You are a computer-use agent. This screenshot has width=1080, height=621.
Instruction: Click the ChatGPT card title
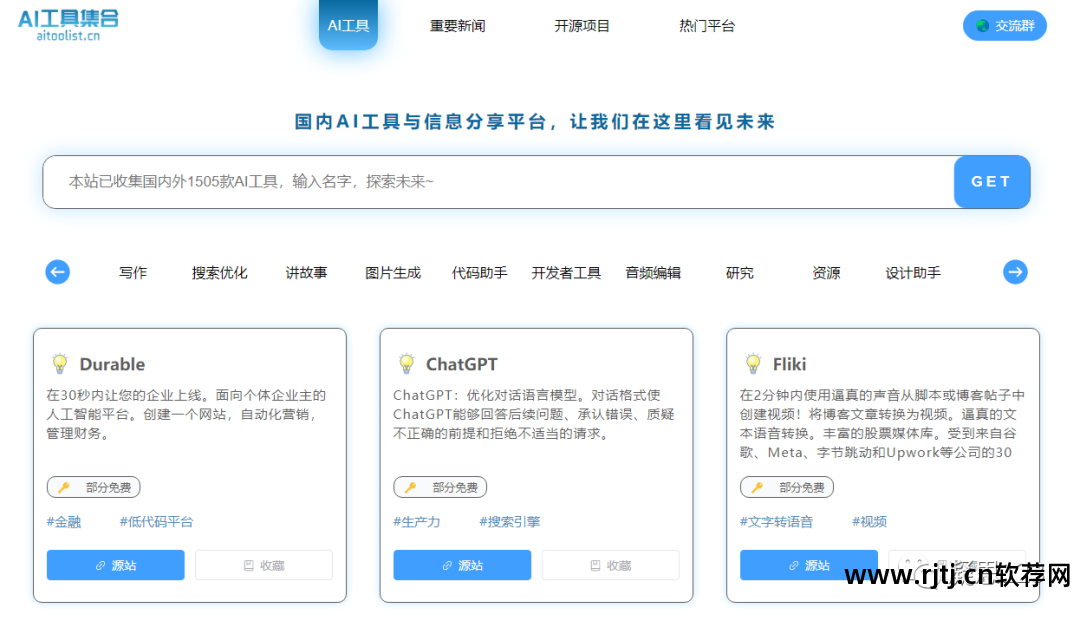pos(461,364)
